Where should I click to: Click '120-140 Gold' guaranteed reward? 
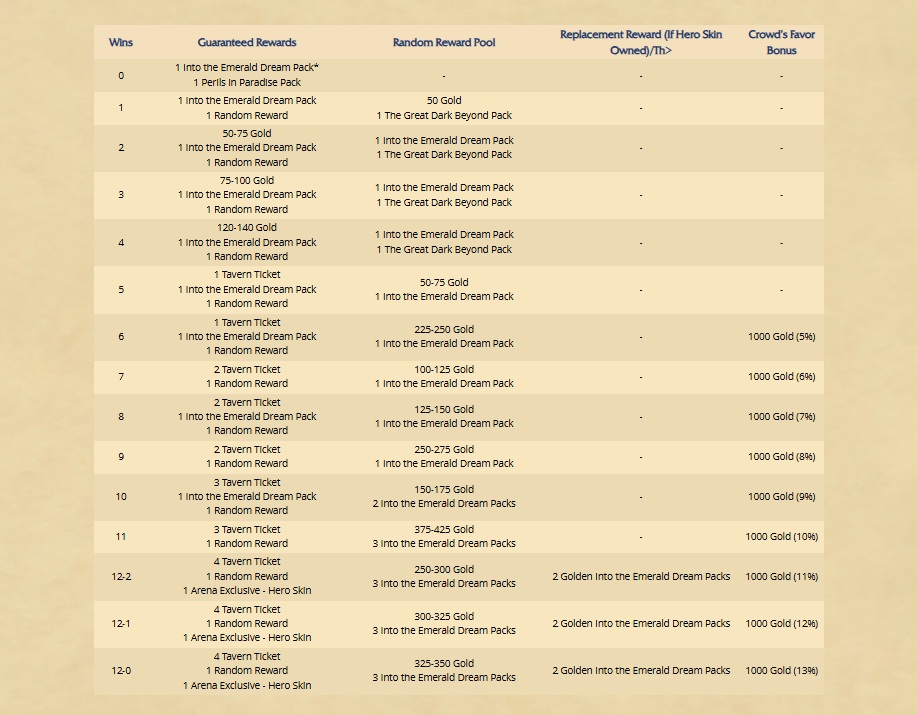[x=246, y=227]
